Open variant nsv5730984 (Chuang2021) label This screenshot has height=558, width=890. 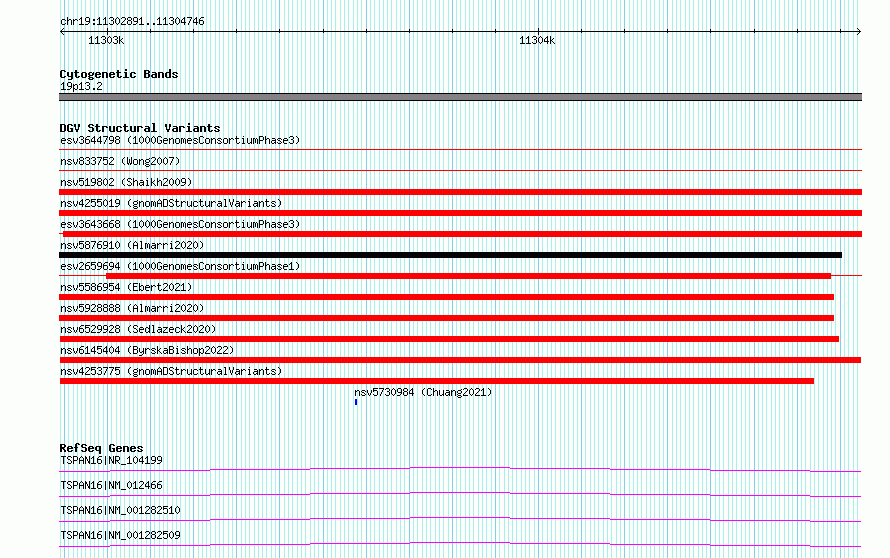point(423,392)
